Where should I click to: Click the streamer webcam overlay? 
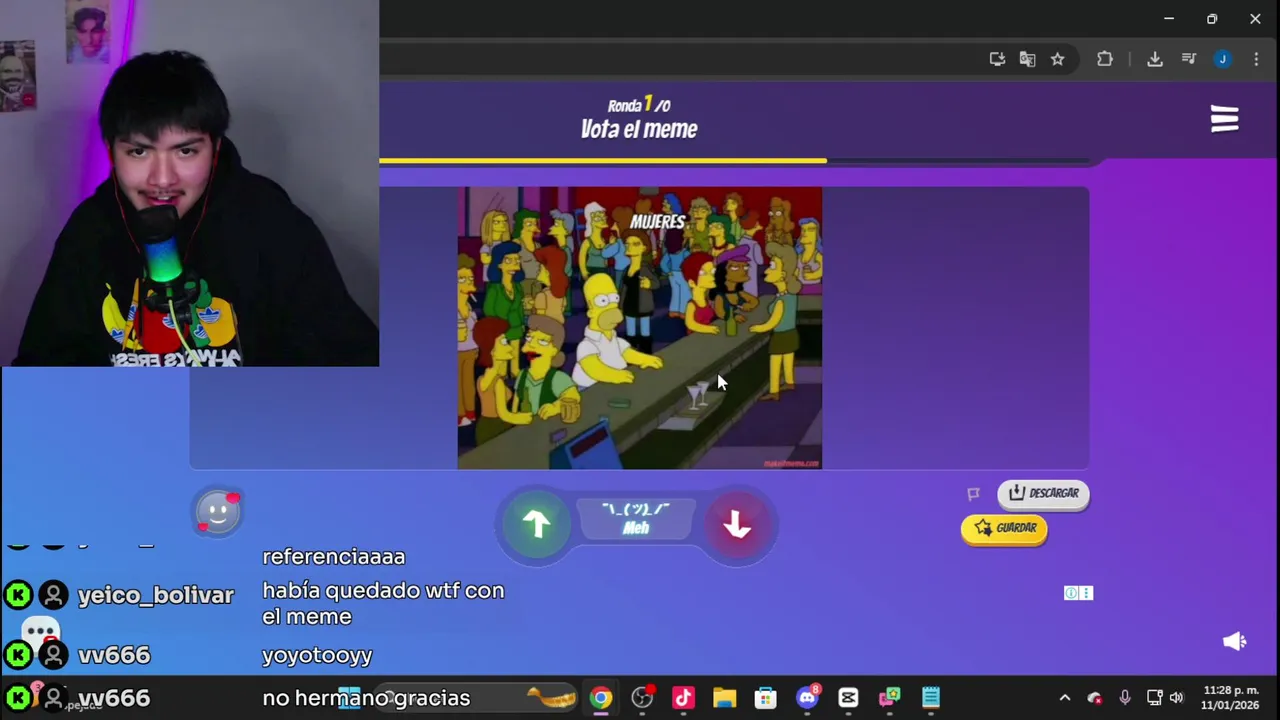pos(190,184)
